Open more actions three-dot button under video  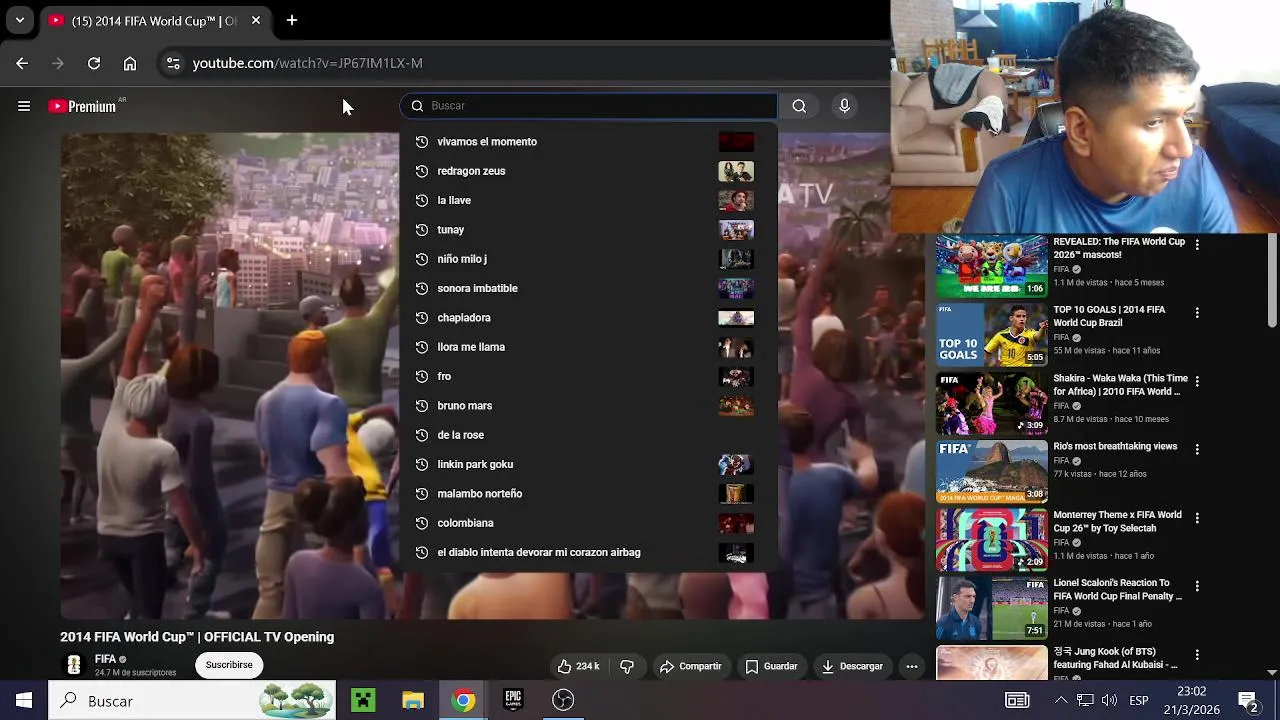912,666
